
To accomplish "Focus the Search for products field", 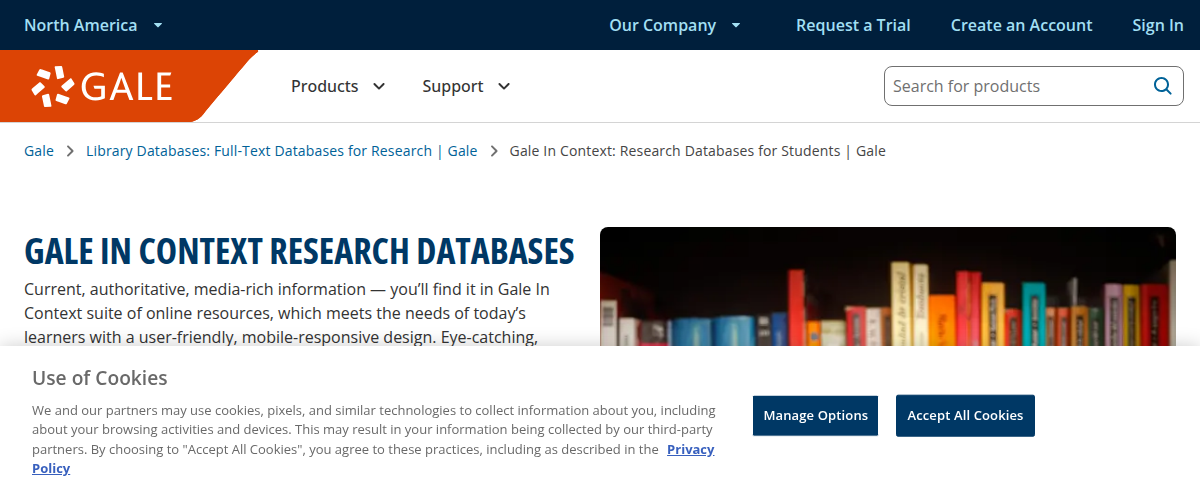I will [x=1015, y=86].
